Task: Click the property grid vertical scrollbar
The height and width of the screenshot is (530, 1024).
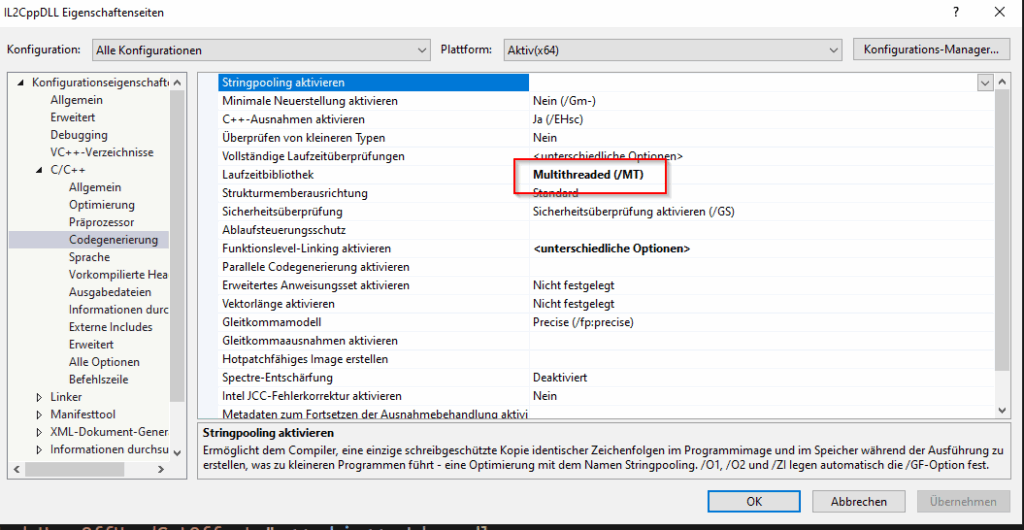Action: coord(1003,240)
